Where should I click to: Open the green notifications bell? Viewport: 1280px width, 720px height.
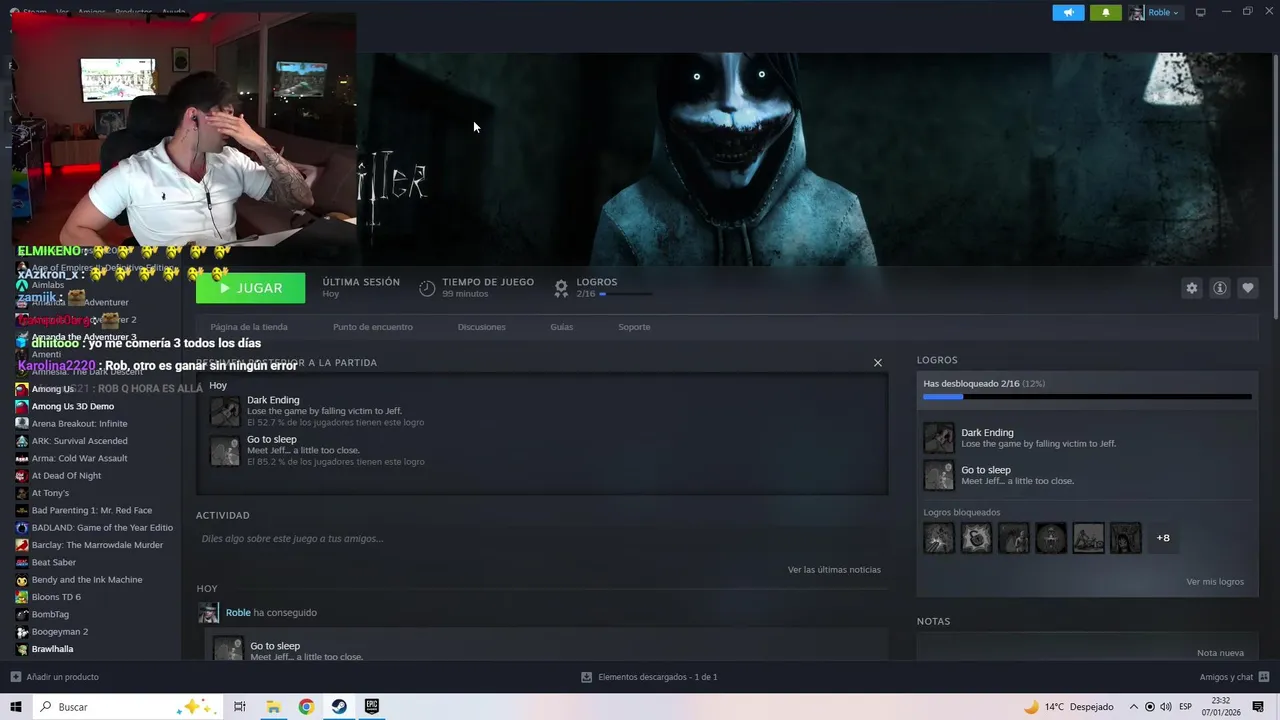click(x=1105, y=12)
